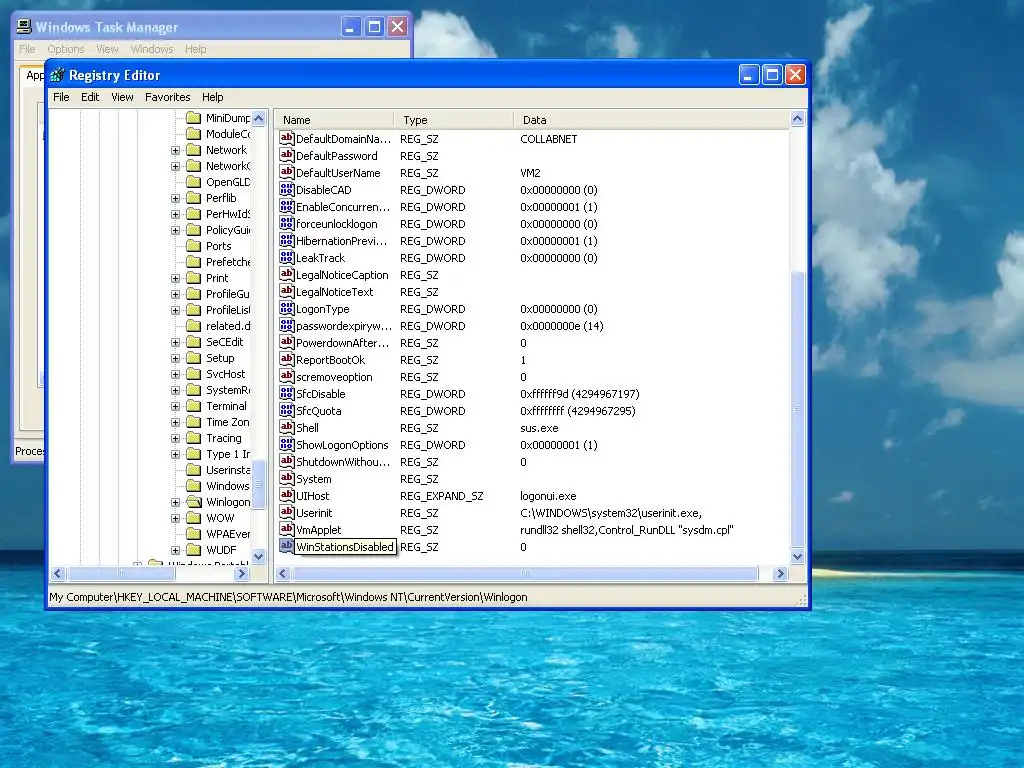Sort values by the Data column header
Screen dimensions: 1024x768
651,120
